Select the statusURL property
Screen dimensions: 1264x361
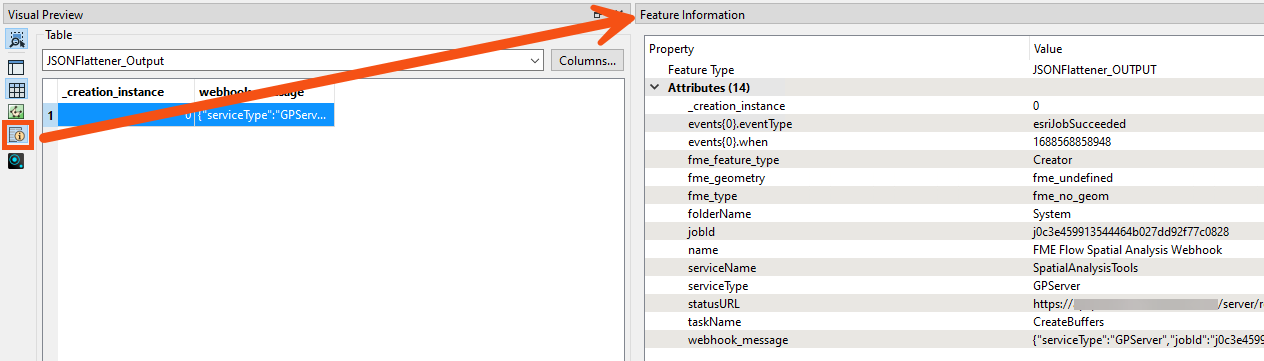(713, 303)
